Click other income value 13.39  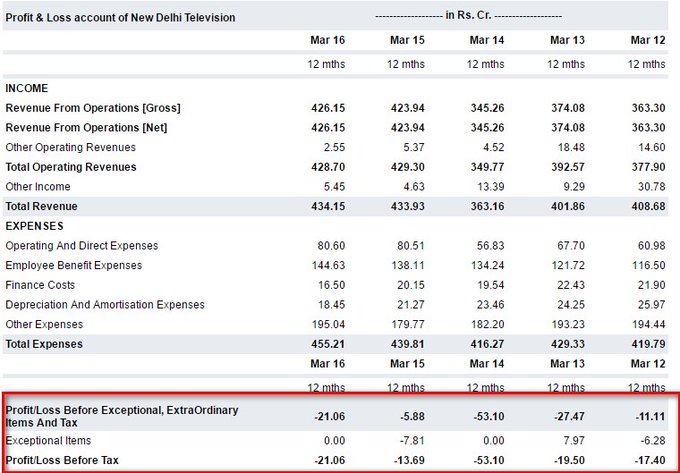(x=490, y=187)
